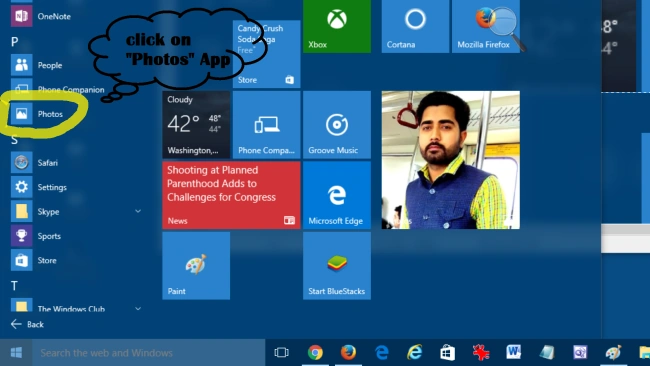
Task: Open Google Chrome on the taskbar
Action: pos(315,353)
